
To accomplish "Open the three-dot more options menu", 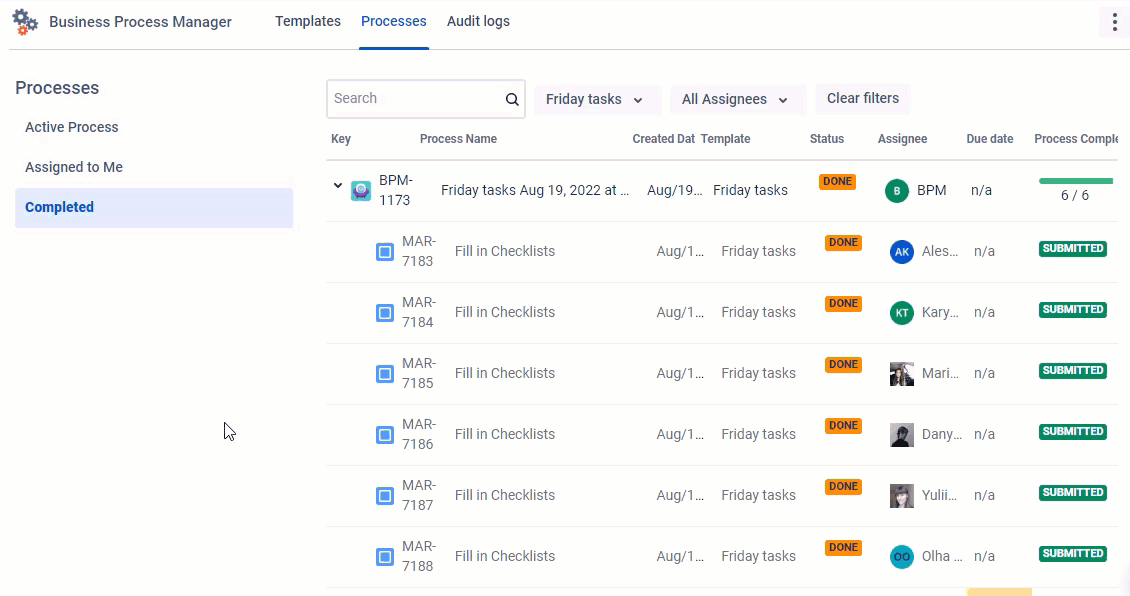I will coord(1114,22).
